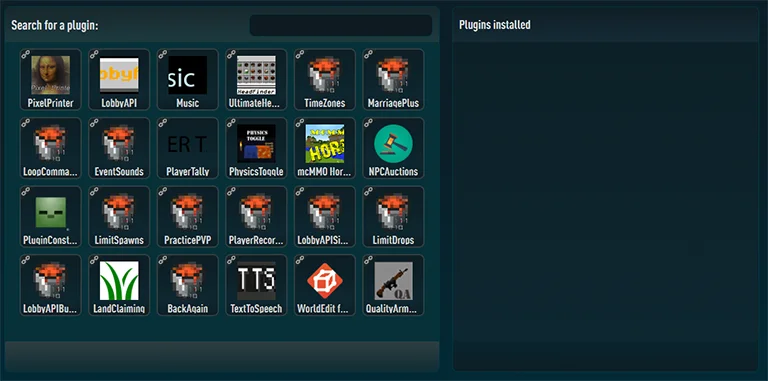Click the BackAgain plugin icon
The width and height of the screenshot is (768, 381).
pos(188,281)
